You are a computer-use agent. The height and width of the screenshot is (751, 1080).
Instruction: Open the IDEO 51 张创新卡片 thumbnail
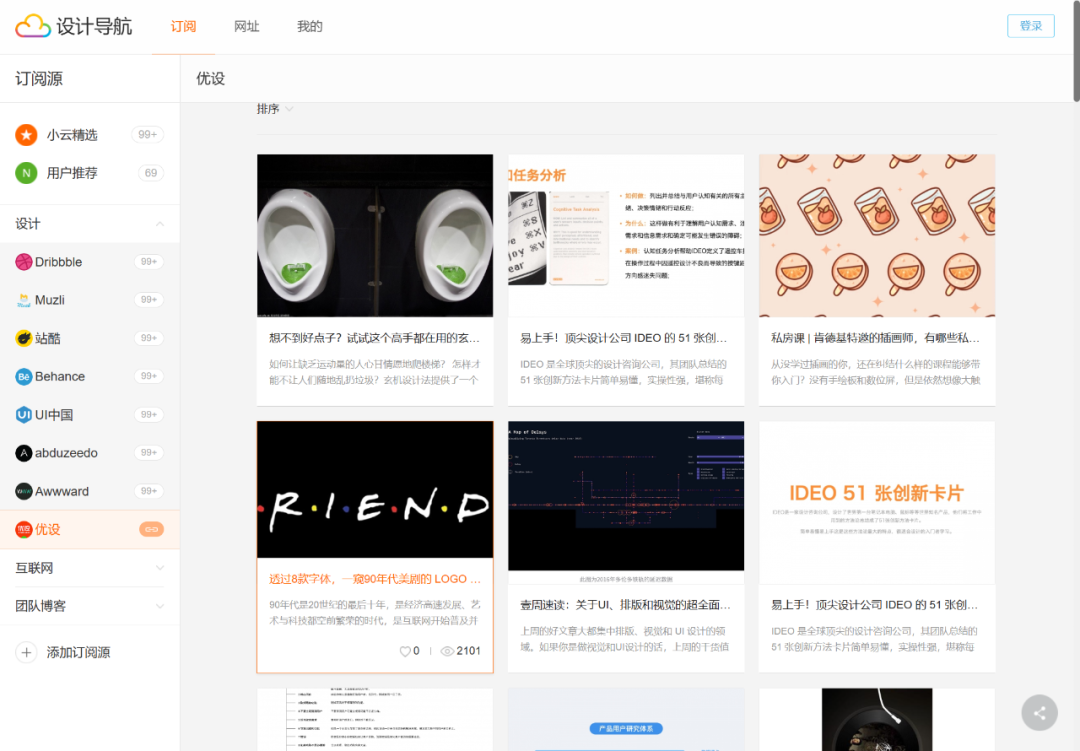click(877, 503)
